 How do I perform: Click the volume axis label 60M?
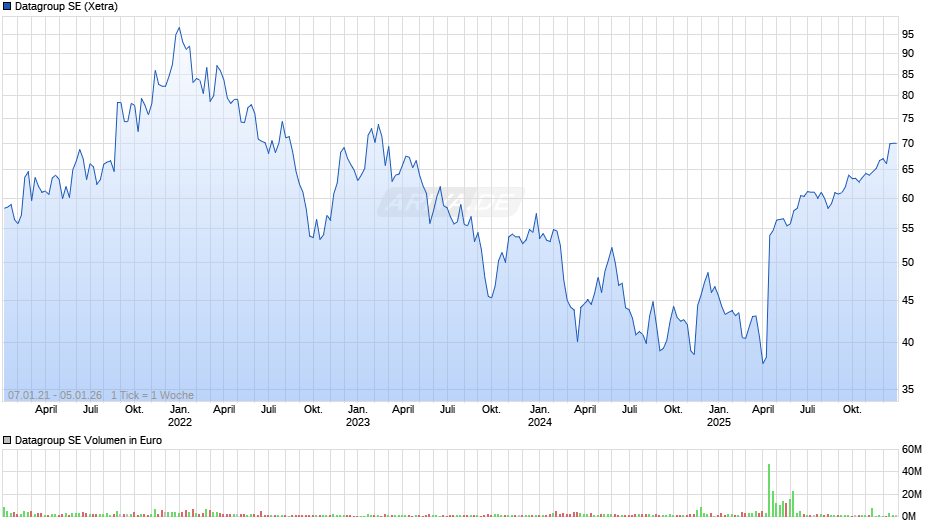pos(912,449)
